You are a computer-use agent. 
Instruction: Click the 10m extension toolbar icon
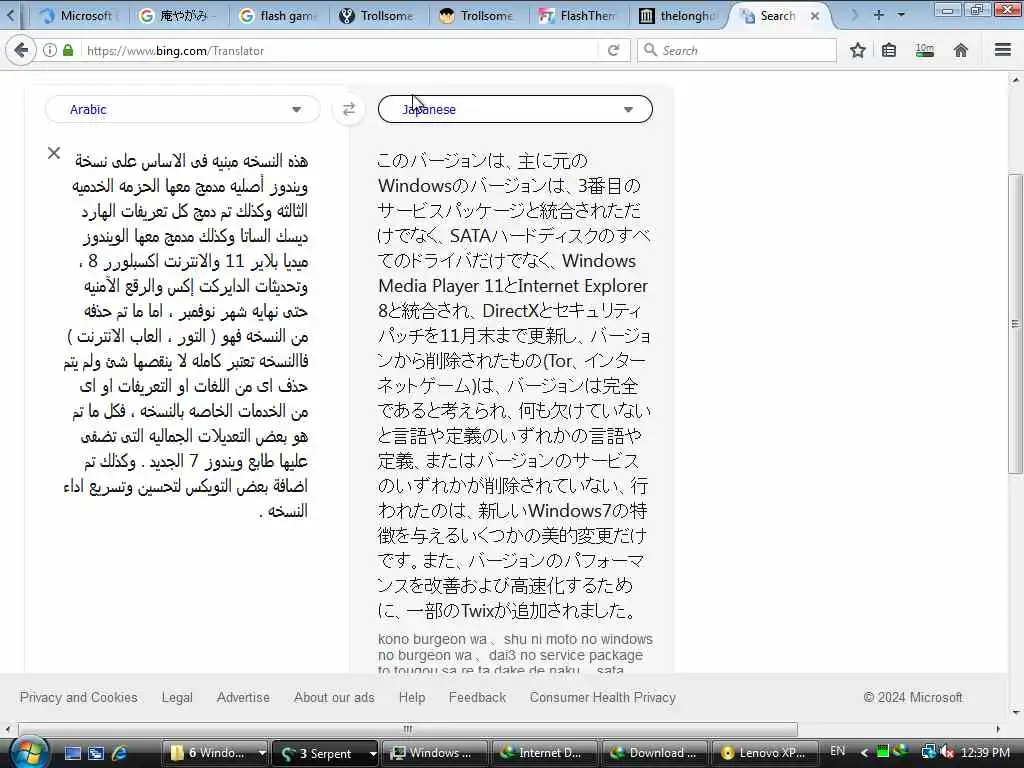(925, 50)
